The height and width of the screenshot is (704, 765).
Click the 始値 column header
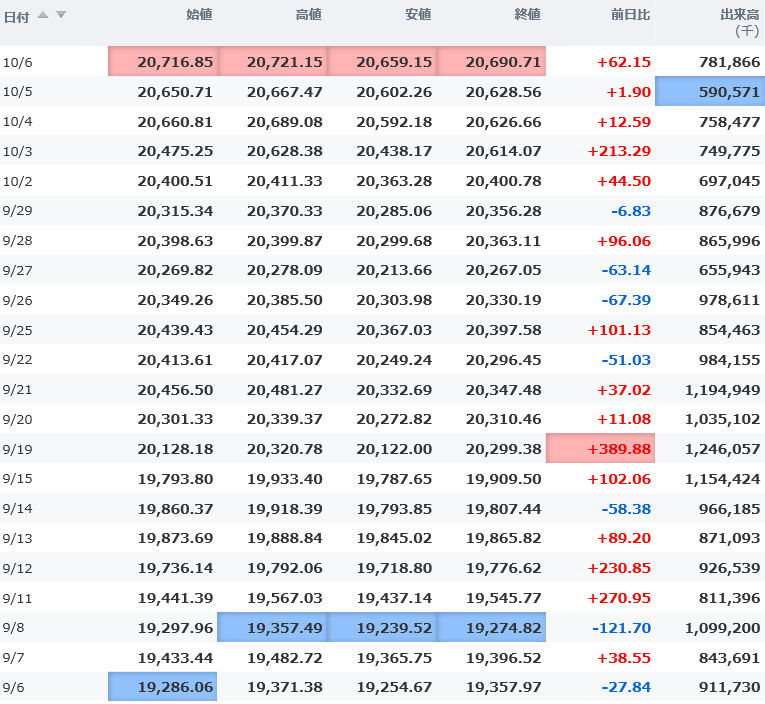[199, 15]
